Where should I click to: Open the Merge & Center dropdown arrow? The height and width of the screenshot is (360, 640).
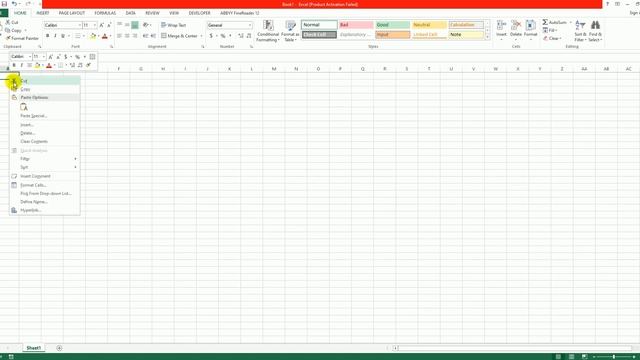[201, 36]
